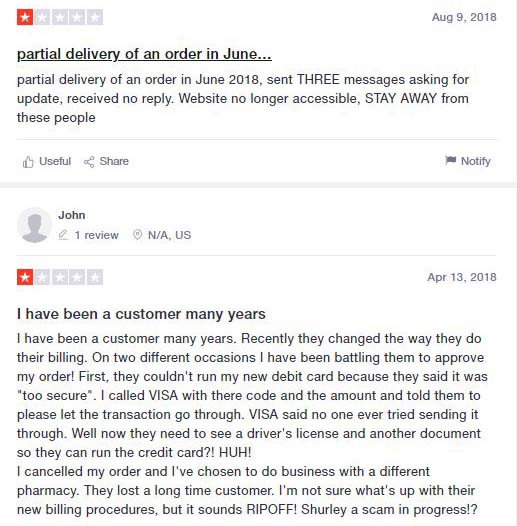Click the Aug 9, 2018 date
The image size is (517, 526).
pos(464,17)
